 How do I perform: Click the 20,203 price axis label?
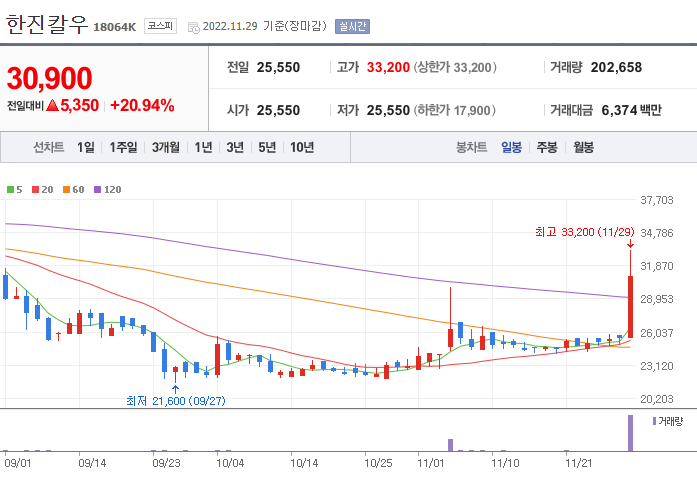tap(657, 399)
